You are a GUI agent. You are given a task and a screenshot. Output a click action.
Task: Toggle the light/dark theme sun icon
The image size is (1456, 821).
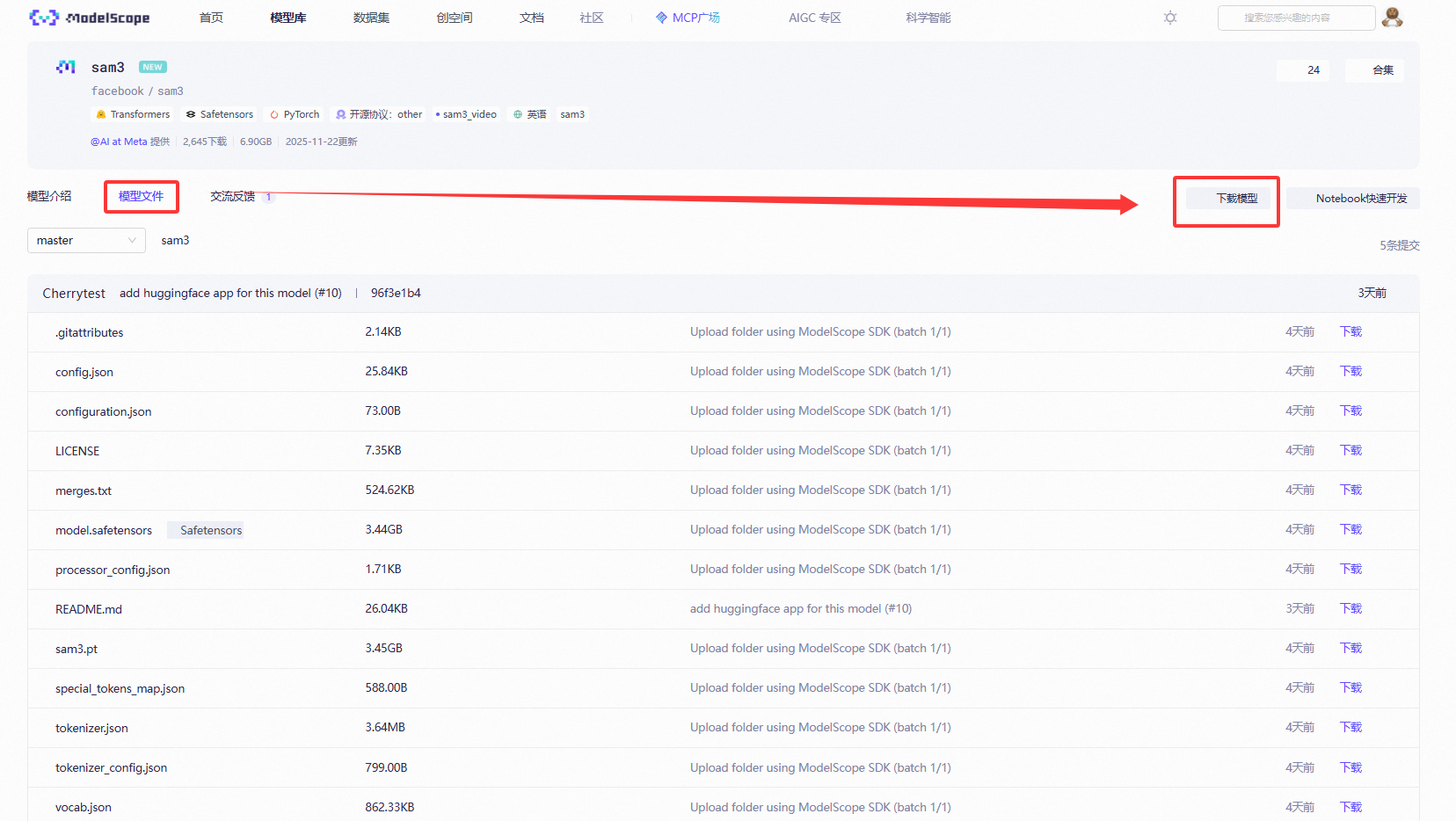[1170, 18]
